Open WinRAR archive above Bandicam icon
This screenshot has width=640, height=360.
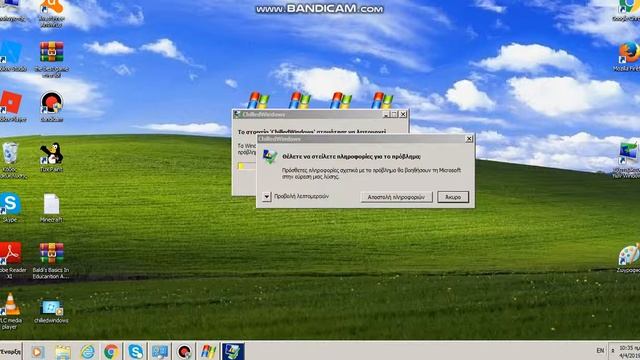[51, 59]
